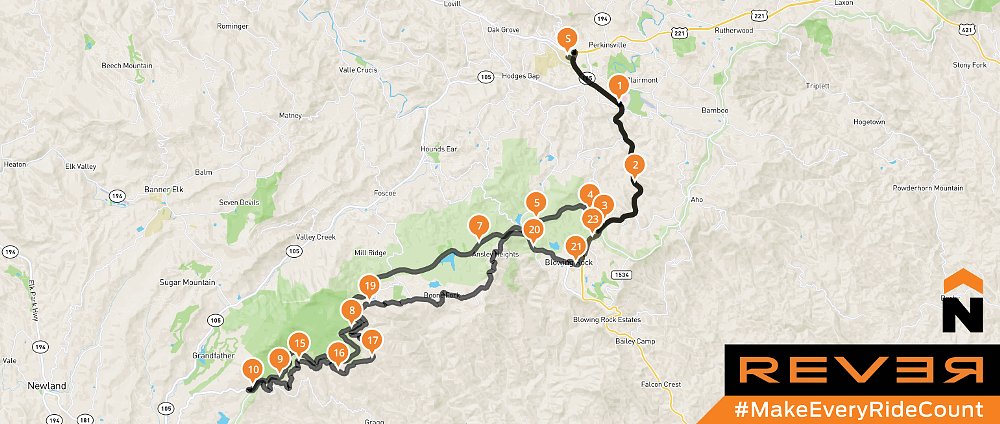Image resolution: width=1000 pixels, height=424 pixels.
Task: Click waypoint marker 19
Action: tap(369, 287)
